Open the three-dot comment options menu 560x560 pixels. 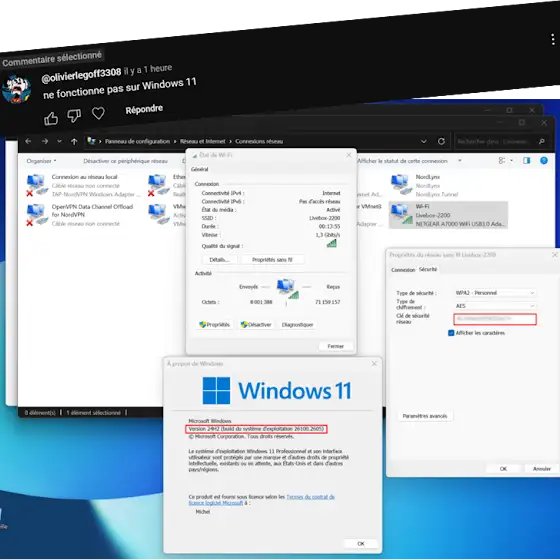(552, 39)
